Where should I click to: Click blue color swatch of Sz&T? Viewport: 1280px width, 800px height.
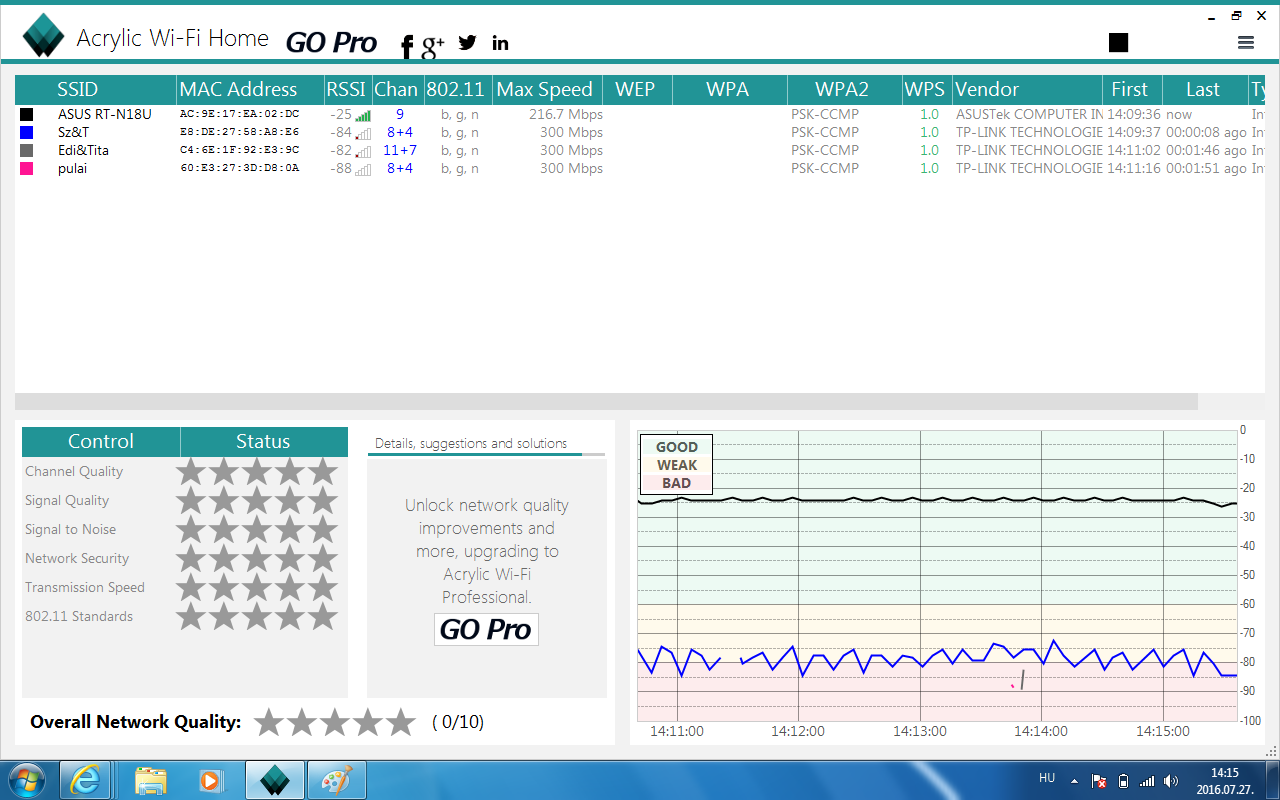click(27, 132)
